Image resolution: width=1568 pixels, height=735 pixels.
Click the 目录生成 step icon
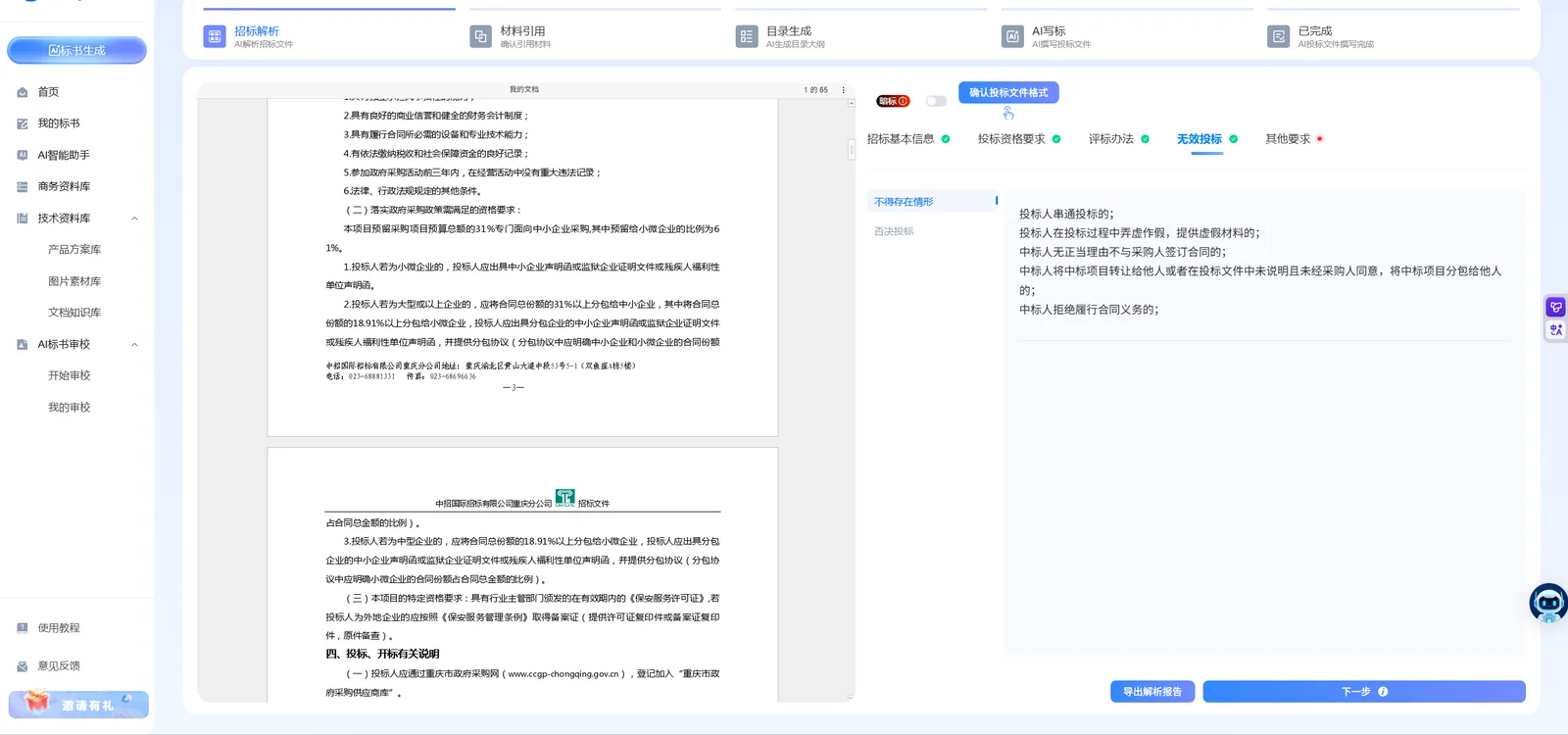(746, 36)
